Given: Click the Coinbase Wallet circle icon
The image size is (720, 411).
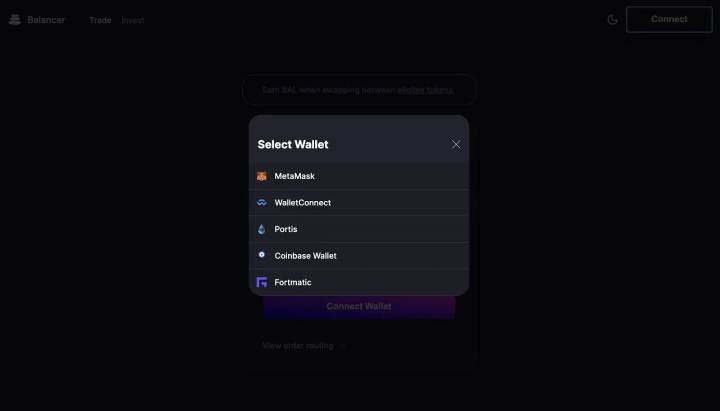Looking at the screenshot, I should tap(262, 255).
